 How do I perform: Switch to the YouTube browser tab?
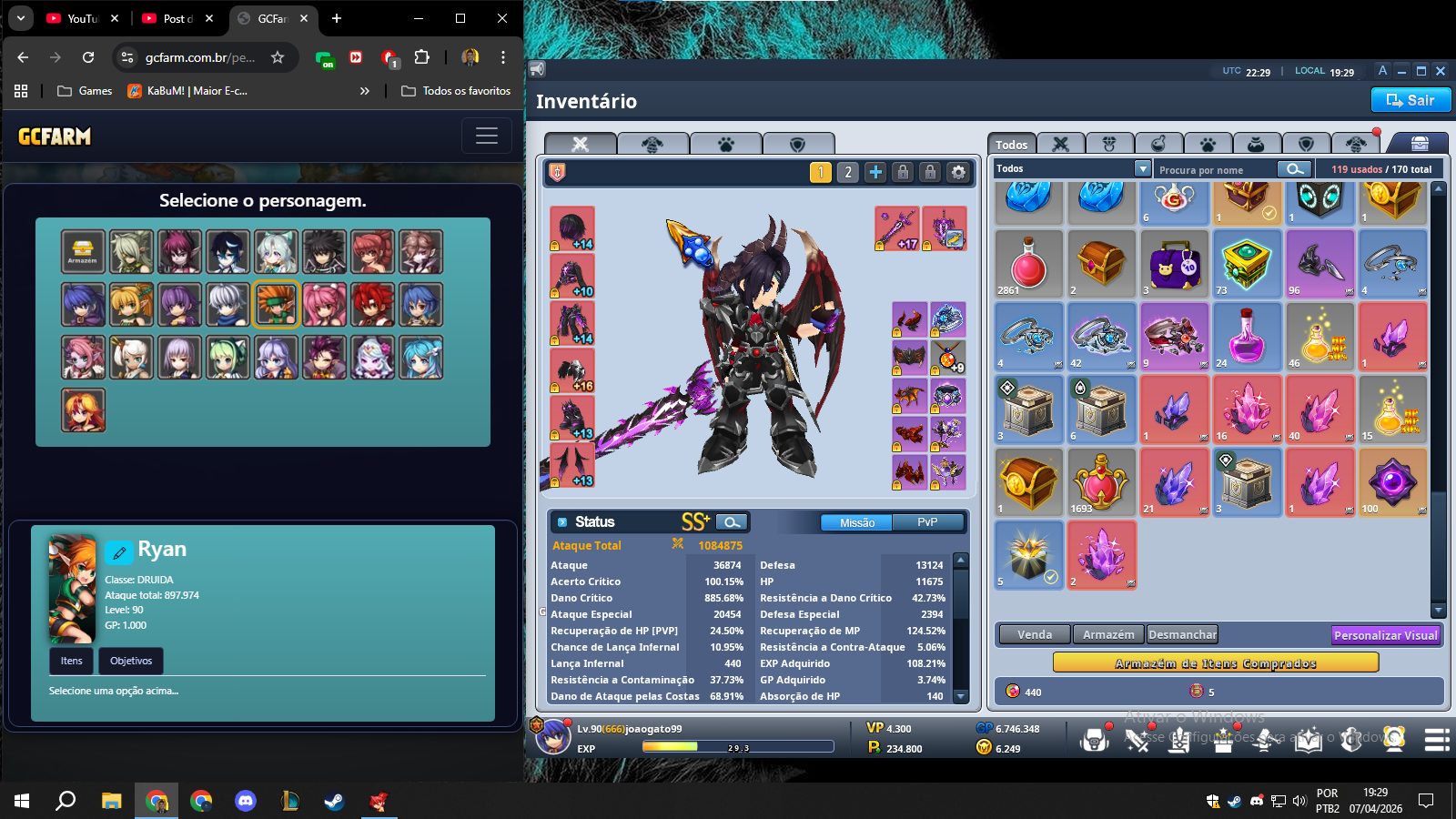[83, 18]
